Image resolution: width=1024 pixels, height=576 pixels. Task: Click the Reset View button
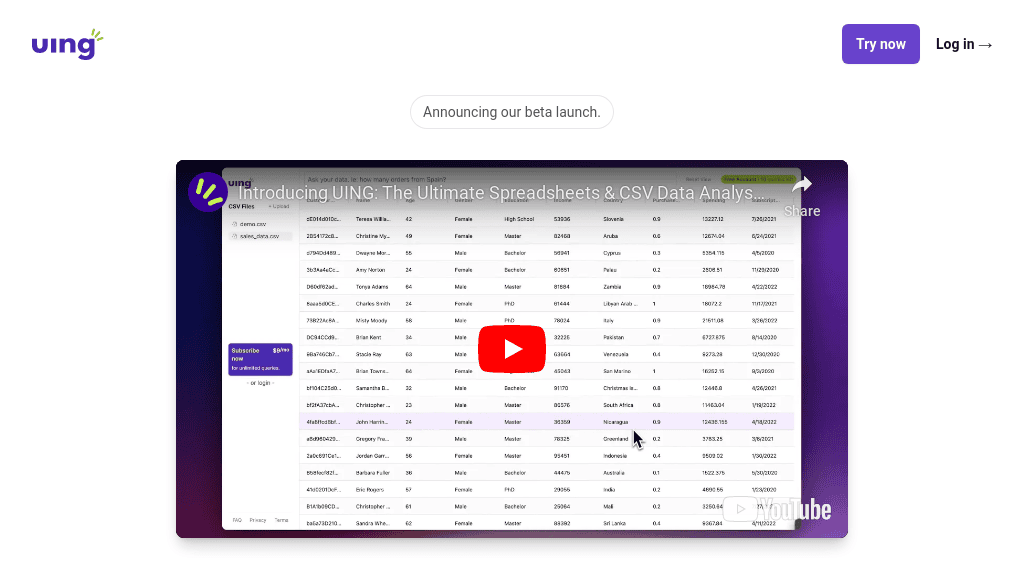pos(699,178)
